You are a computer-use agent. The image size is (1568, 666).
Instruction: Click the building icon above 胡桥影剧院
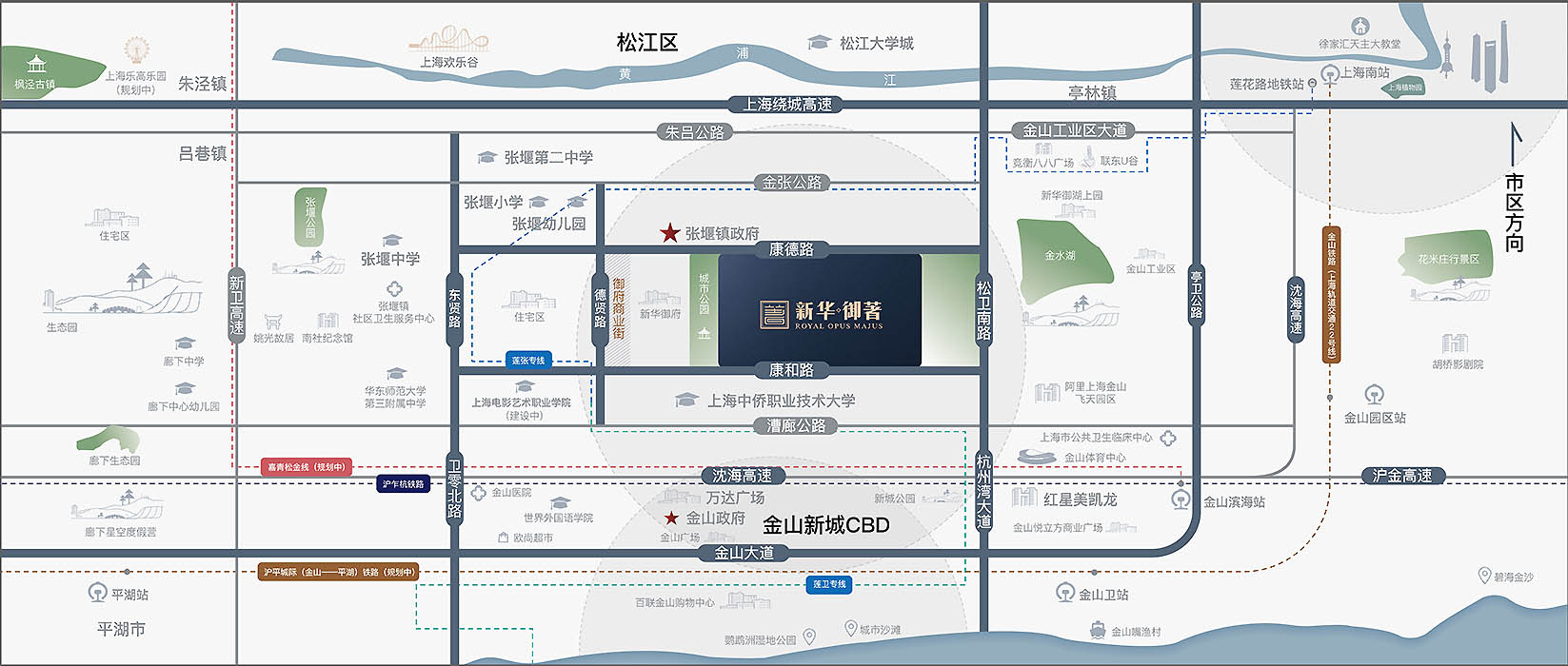[1455, 343]
